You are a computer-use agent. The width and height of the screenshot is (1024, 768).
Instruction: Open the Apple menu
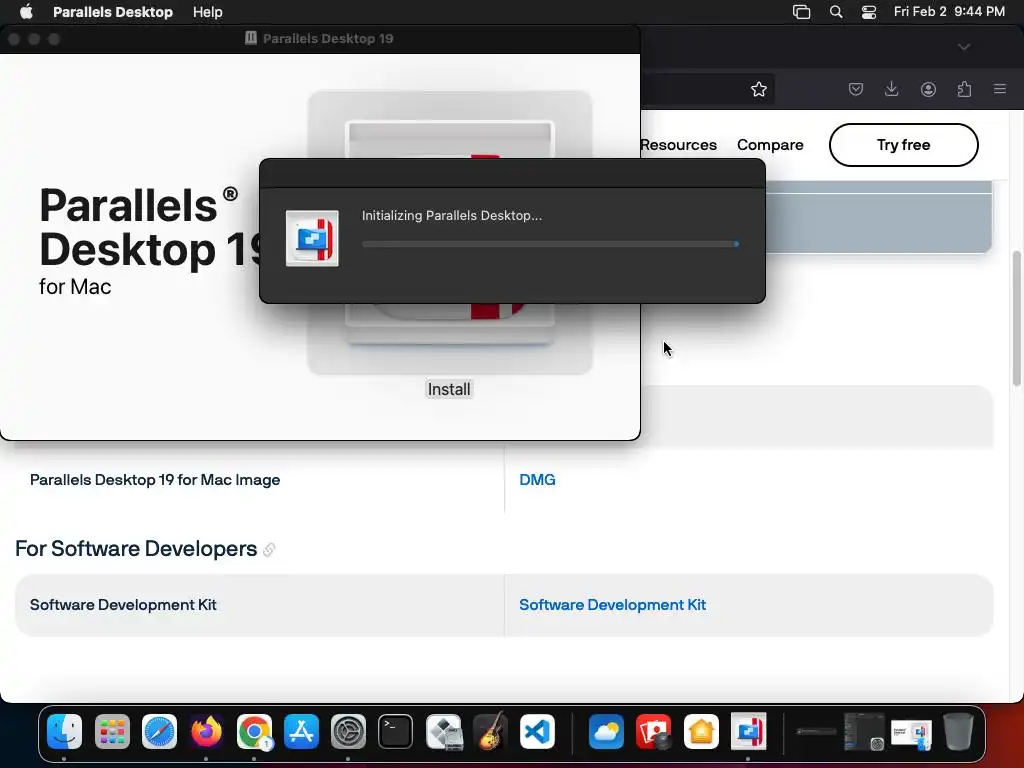[x=26, y=12]
